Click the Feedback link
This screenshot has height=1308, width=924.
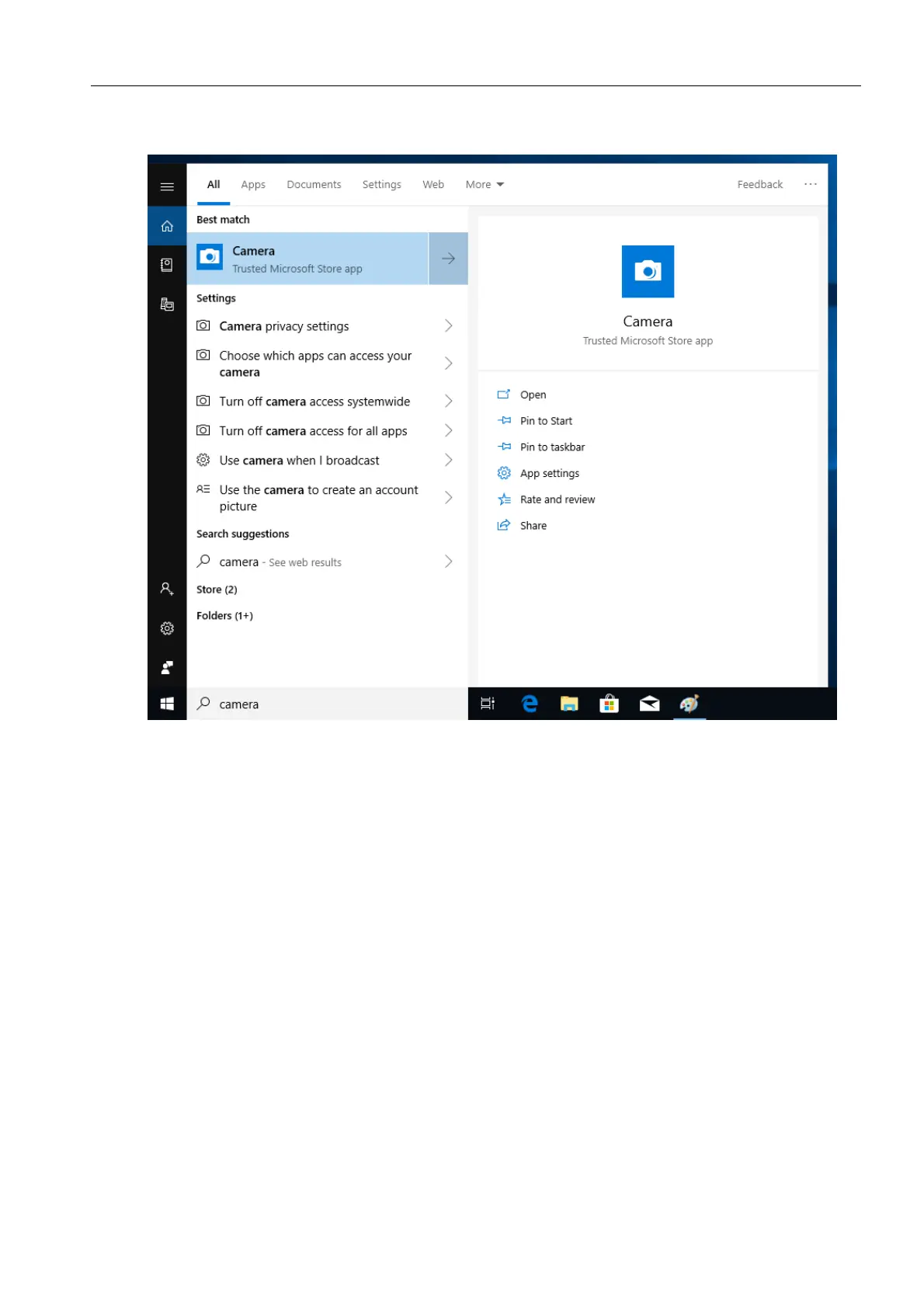click(760, 184)
